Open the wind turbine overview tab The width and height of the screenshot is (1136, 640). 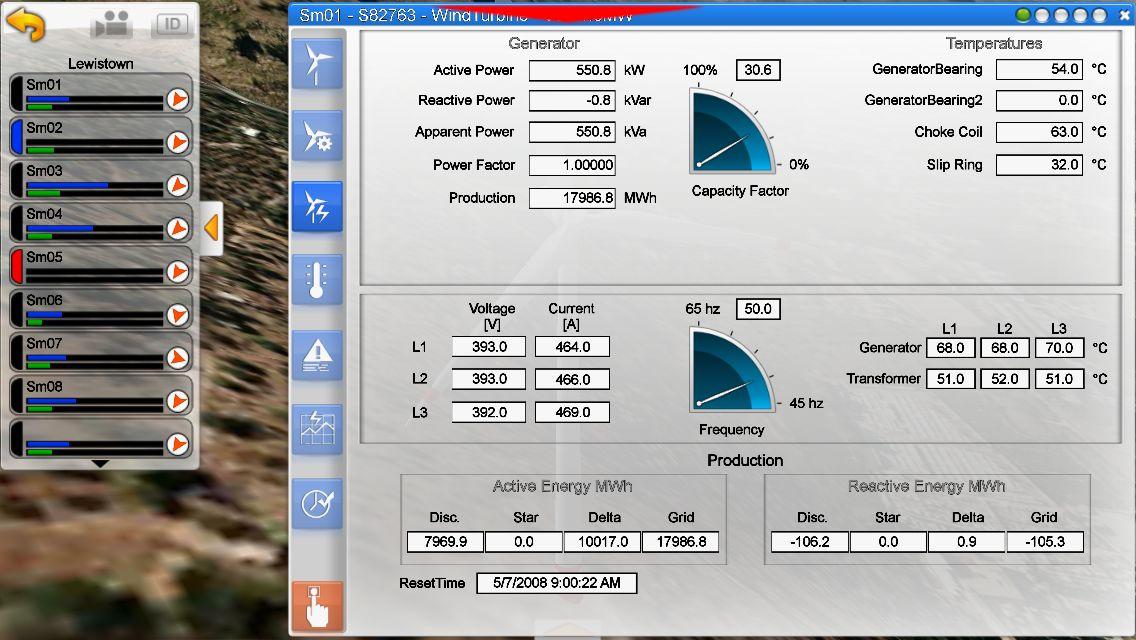[x=317, y=64]
